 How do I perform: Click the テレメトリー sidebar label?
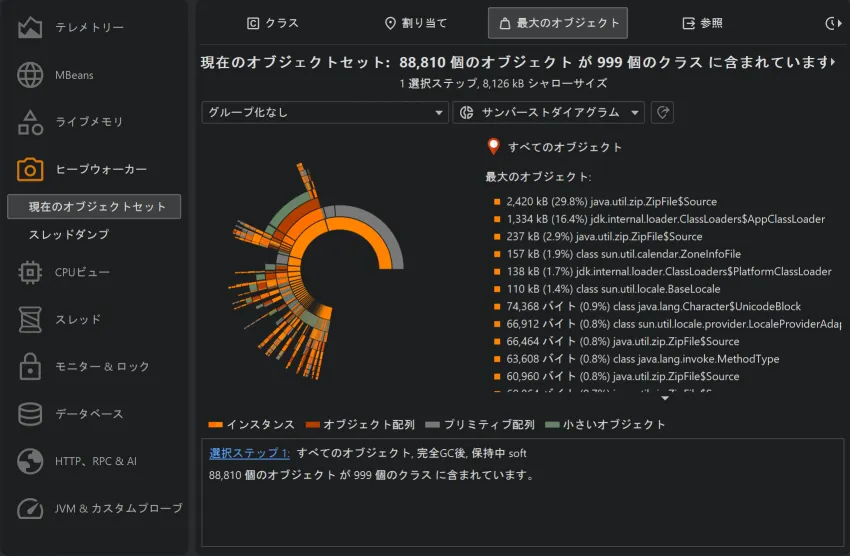[x=89, y=27]
